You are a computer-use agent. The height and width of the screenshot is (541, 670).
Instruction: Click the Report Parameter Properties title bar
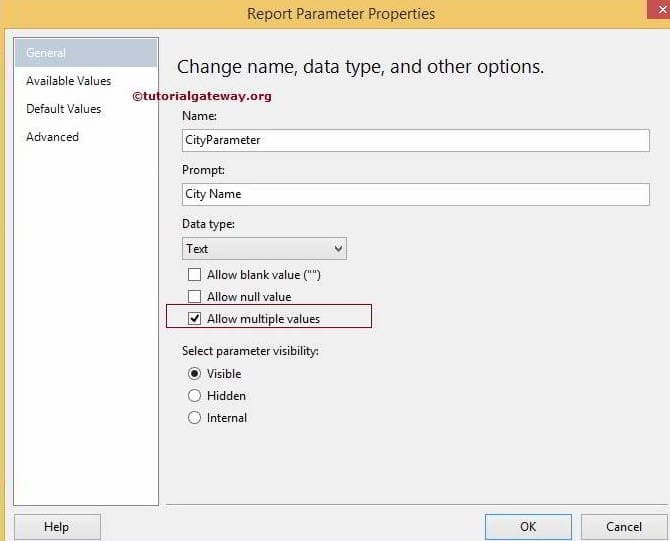[341, 14]
